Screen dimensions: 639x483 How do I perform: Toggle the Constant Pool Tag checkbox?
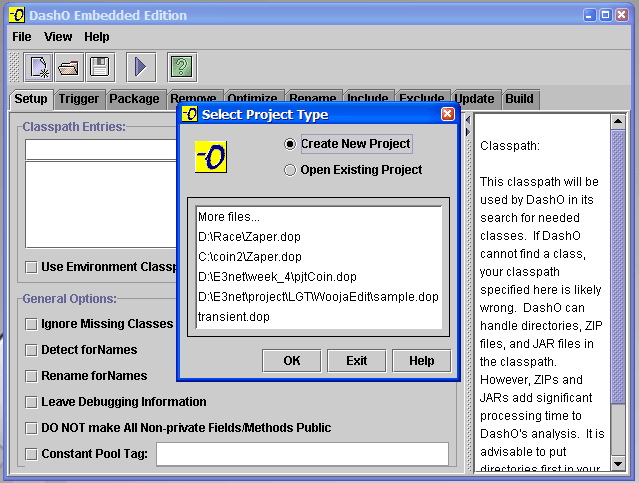[x=31, y=454]
